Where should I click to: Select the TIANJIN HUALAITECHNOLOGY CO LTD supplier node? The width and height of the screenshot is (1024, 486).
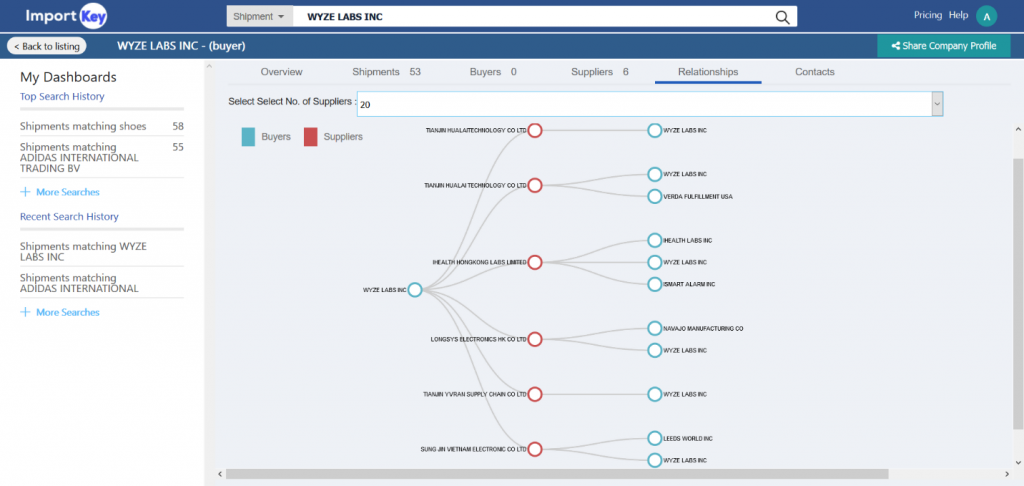point(535,131)
